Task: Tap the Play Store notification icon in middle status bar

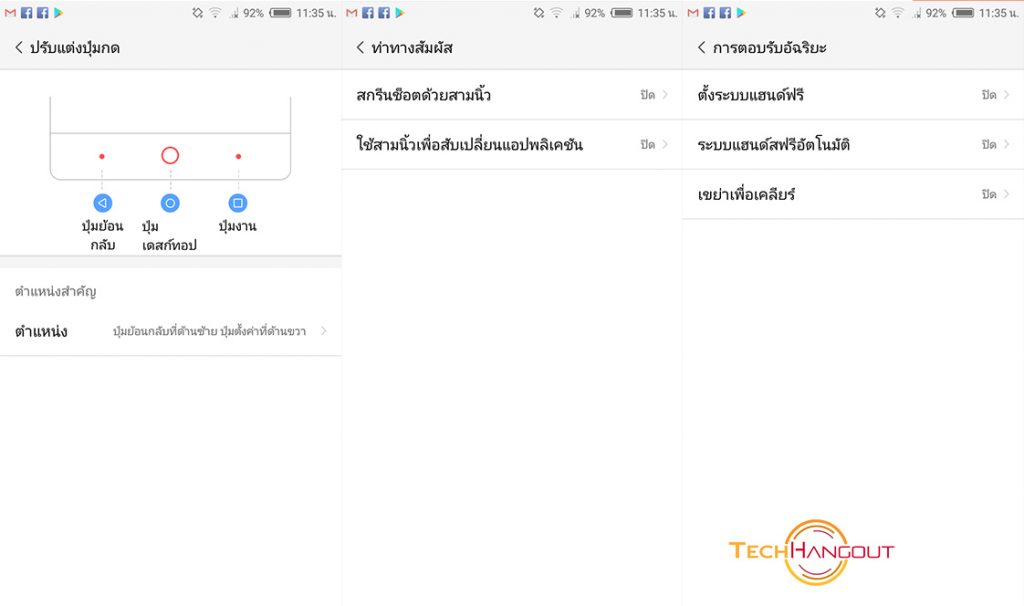Action: pos(400,12)
